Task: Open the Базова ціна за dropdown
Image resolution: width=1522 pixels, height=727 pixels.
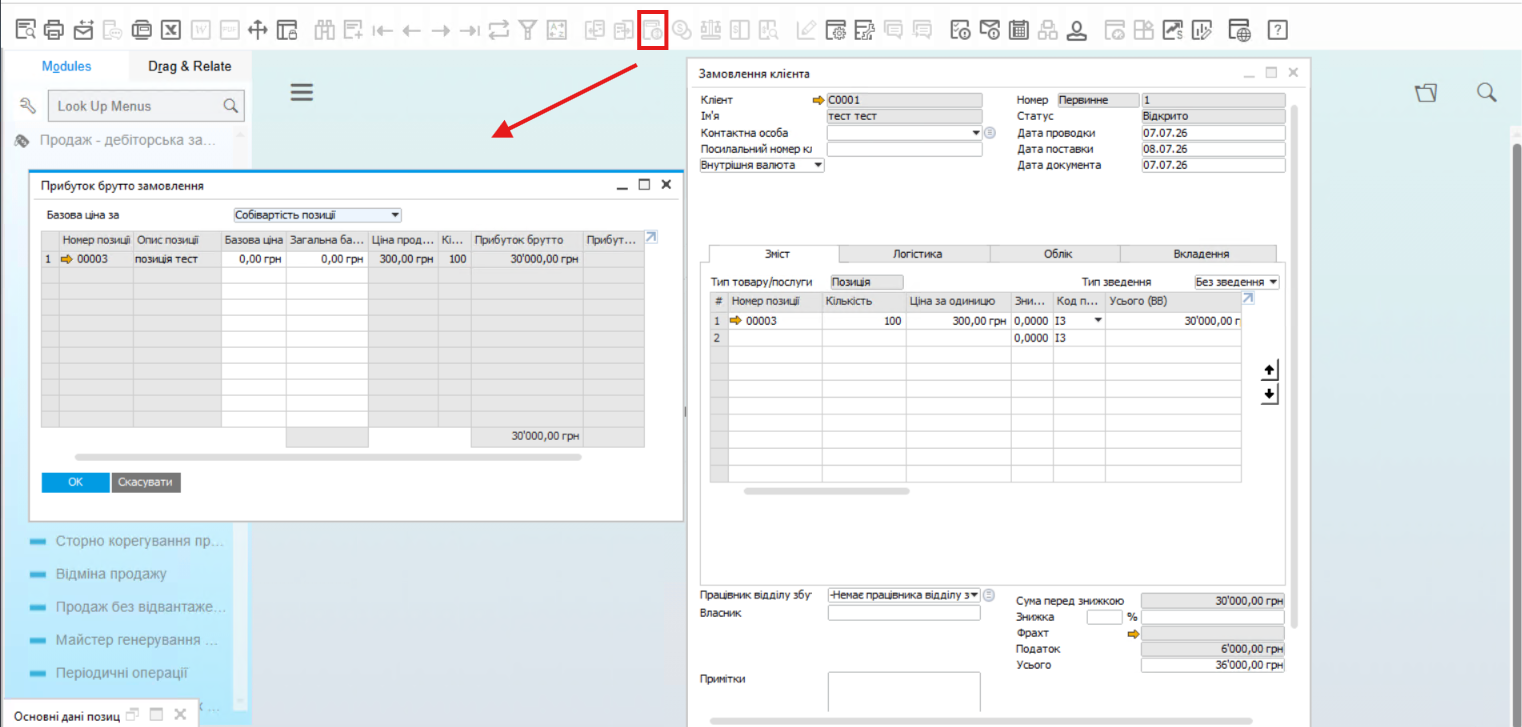Action: point(396,215)
